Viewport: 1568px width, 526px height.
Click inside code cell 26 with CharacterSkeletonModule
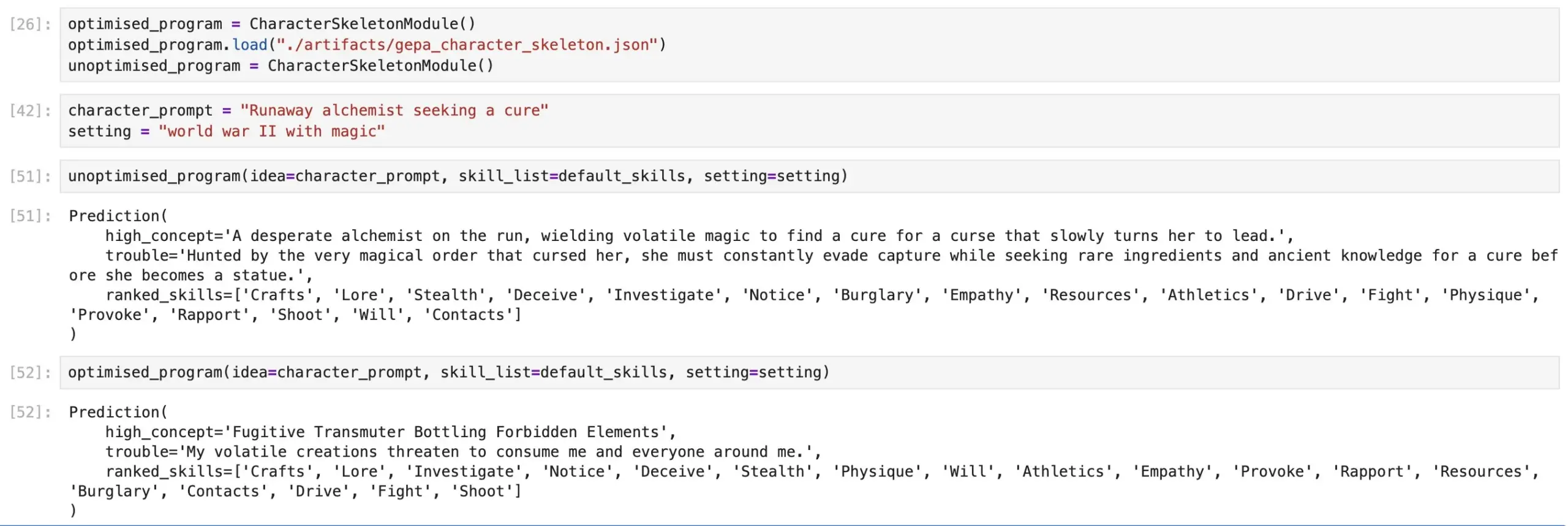click(x=809, y=45)
